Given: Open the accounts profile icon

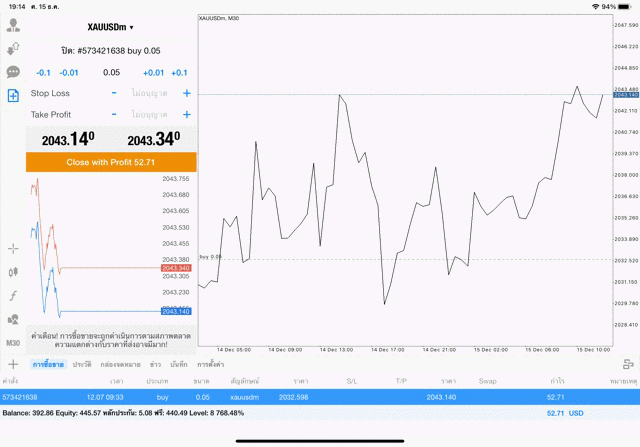Looking at the screenshot, I should (x=13, y=25).
